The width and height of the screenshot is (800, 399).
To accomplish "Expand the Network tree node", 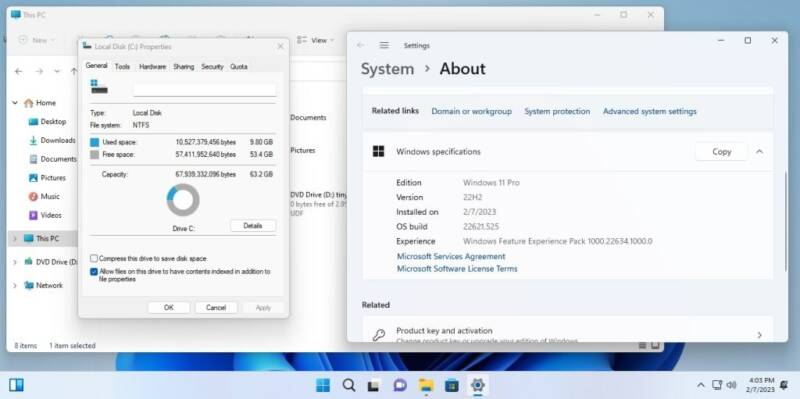I will (x=14, y=285).
